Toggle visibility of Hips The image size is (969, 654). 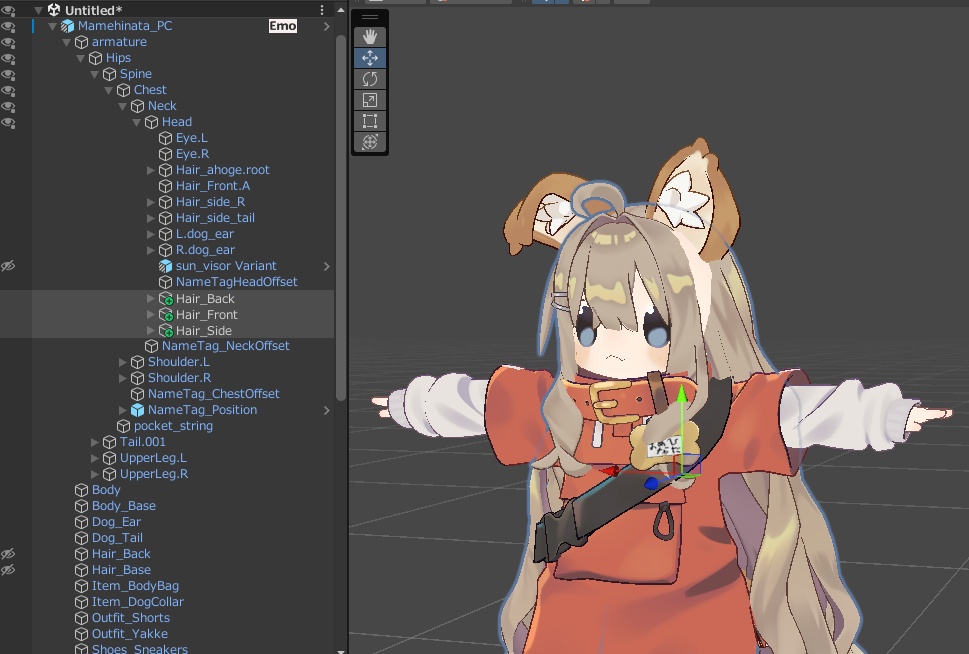click(x=8, y=58)
